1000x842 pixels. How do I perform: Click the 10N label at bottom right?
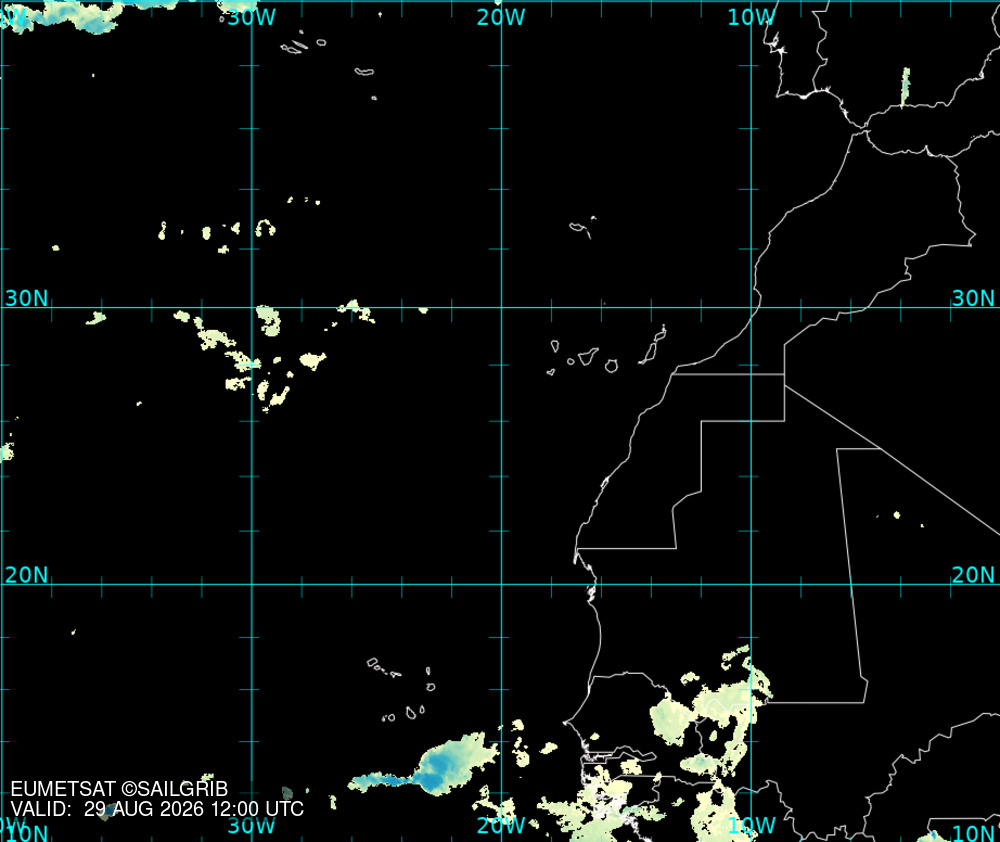click(x=973, y=832)
